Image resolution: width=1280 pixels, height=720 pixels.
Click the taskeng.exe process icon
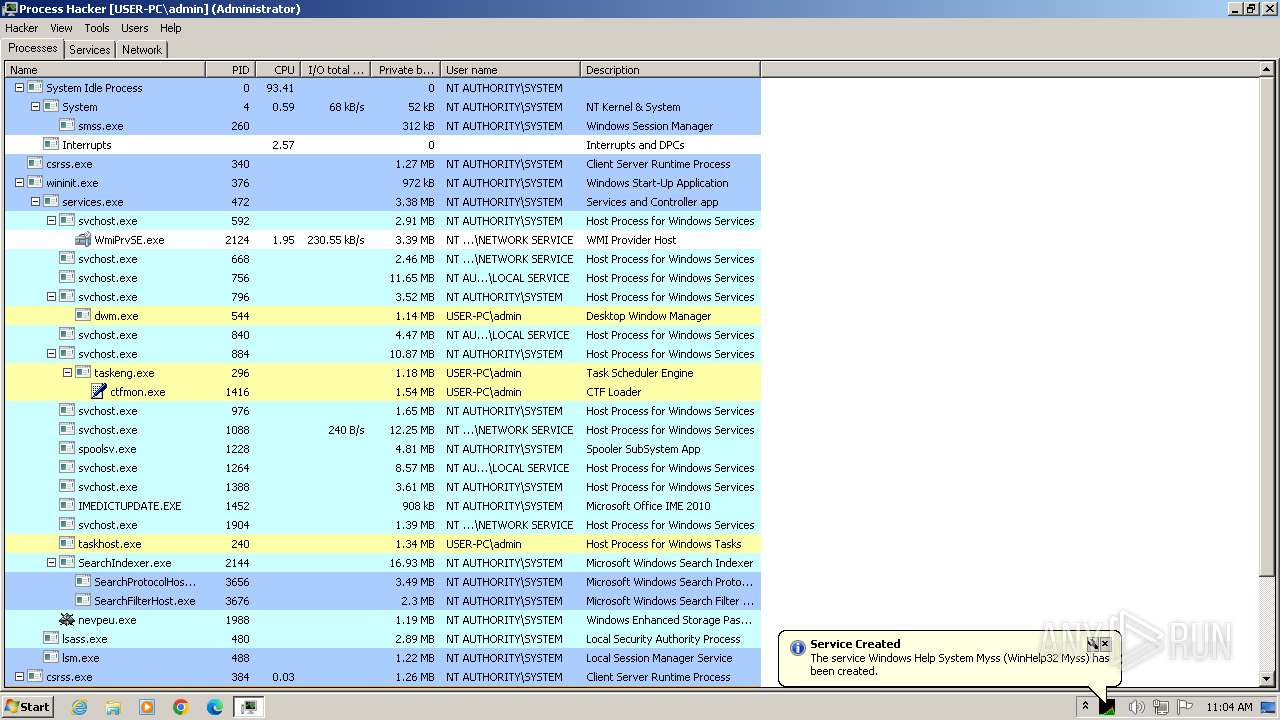pos(83,373)
